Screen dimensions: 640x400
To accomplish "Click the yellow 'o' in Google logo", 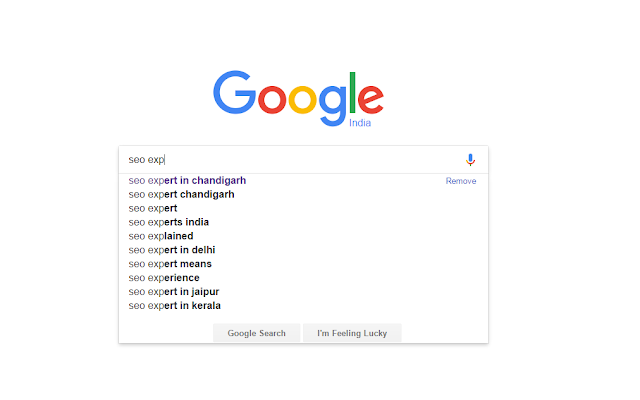I will [302, 99].
